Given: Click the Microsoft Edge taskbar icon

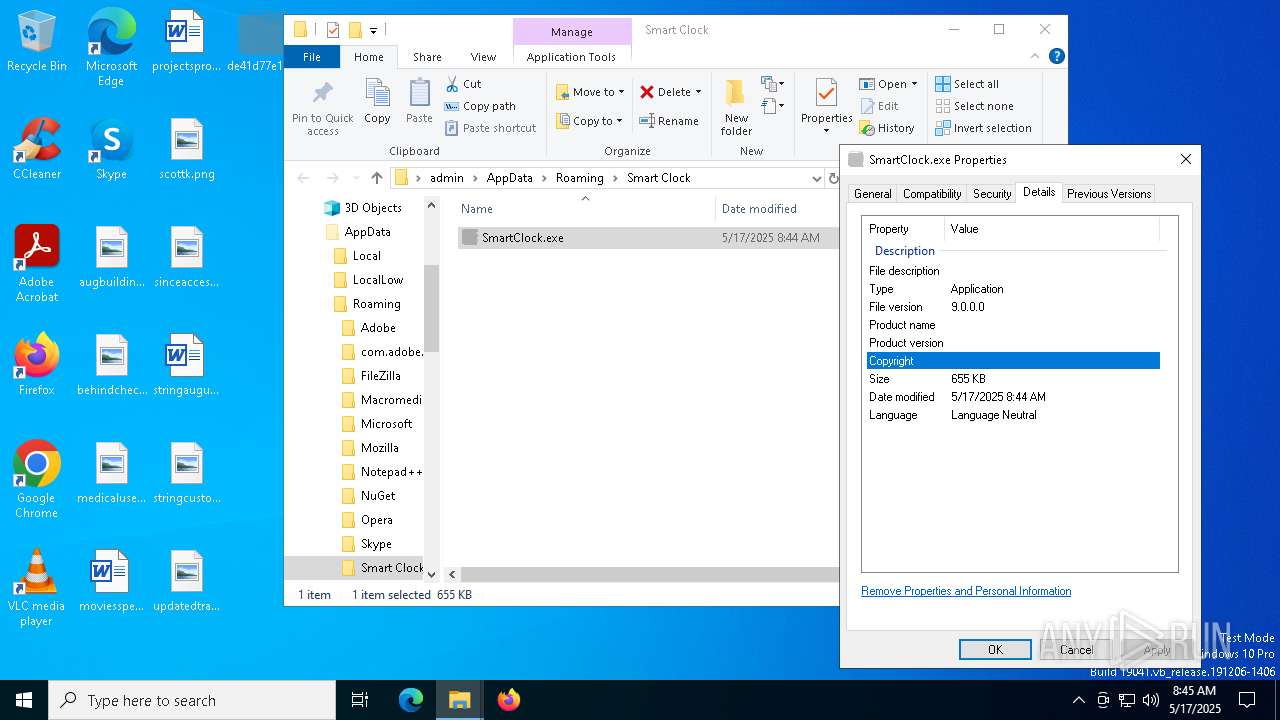Looking at the screenshot, I should pos(411,700).
